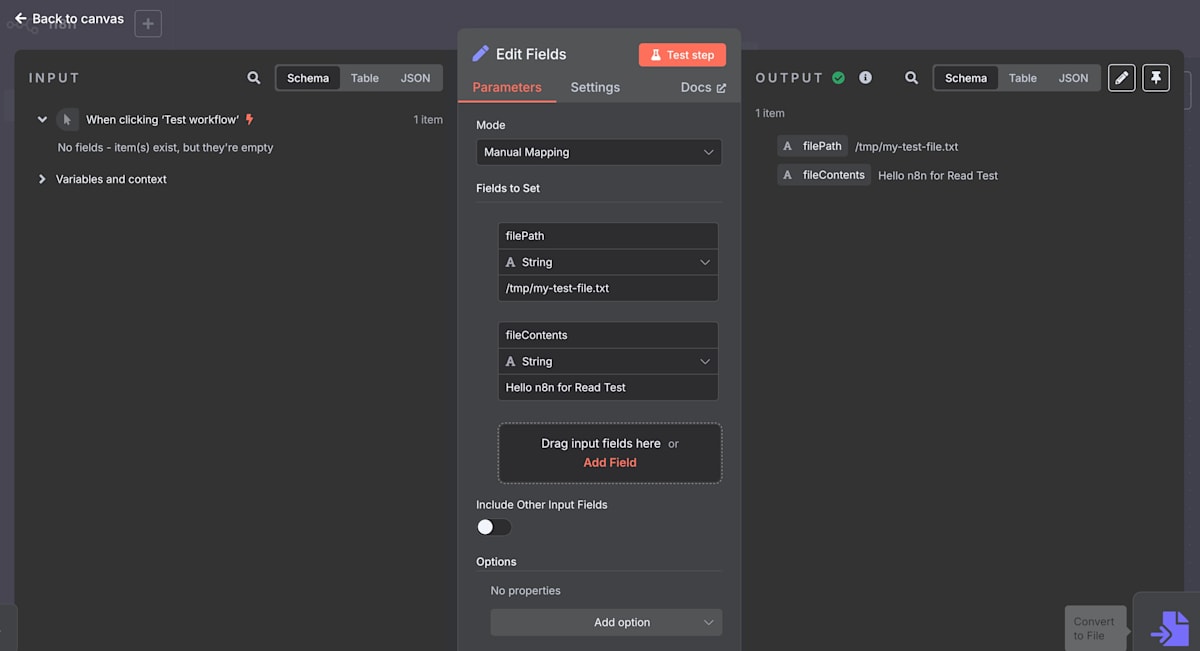
Task: Switch to the Parameters tab
Action: [x=507, y=87]
